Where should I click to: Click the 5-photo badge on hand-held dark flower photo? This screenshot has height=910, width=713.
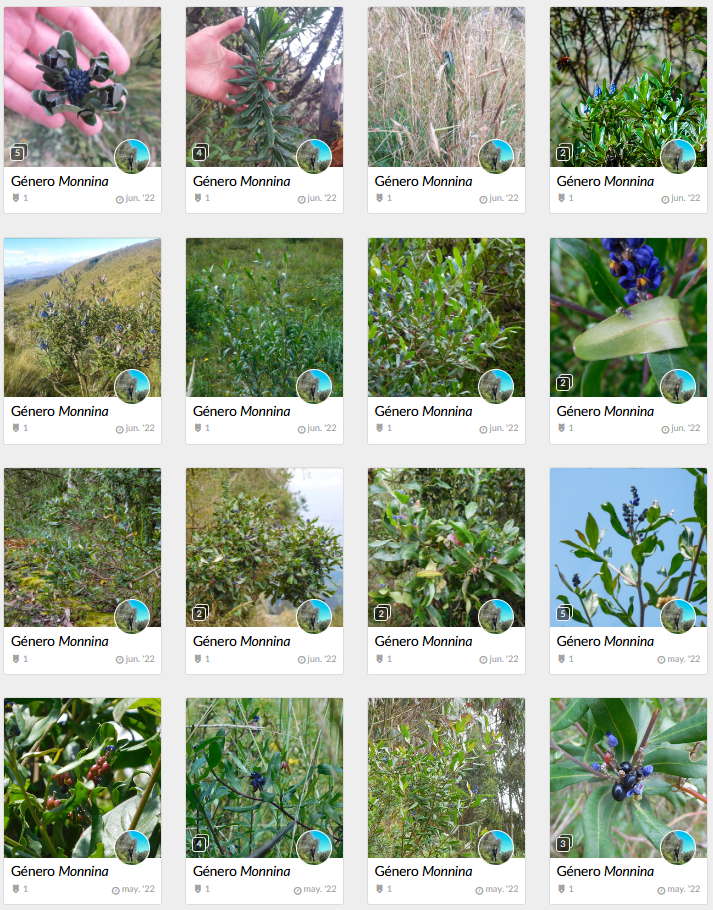pyautogui.click(x=18, y=153)
